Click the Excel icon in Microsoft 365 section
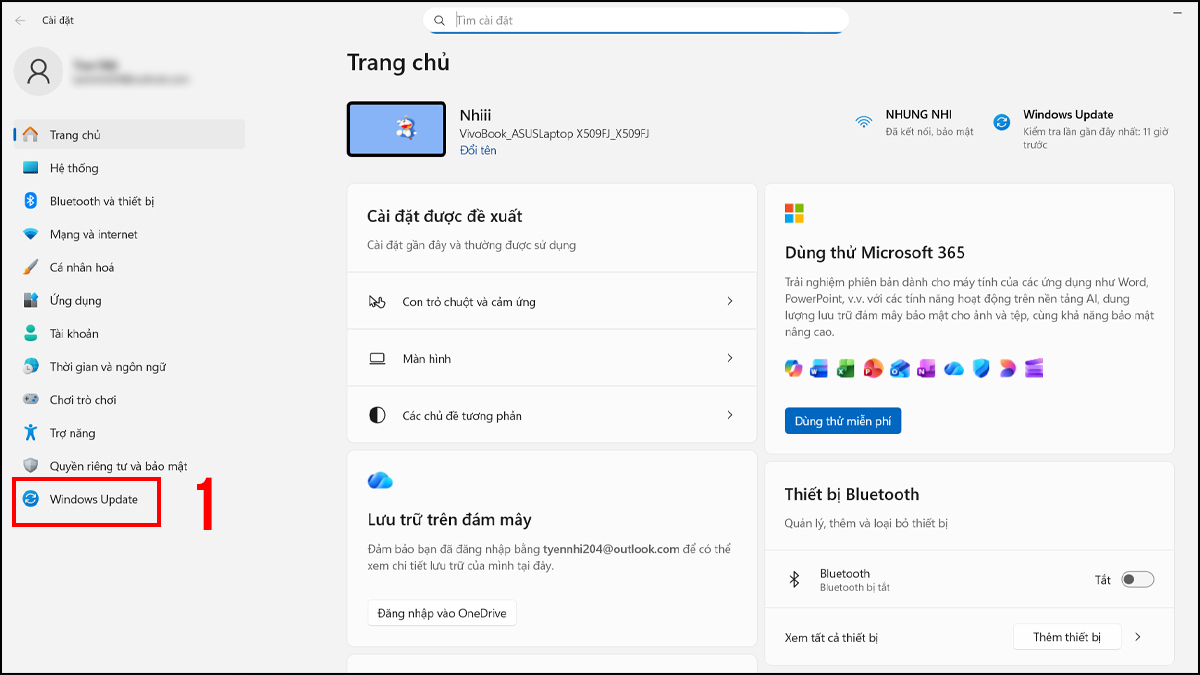Screen dimensions: 1200x675 (846, 368)
